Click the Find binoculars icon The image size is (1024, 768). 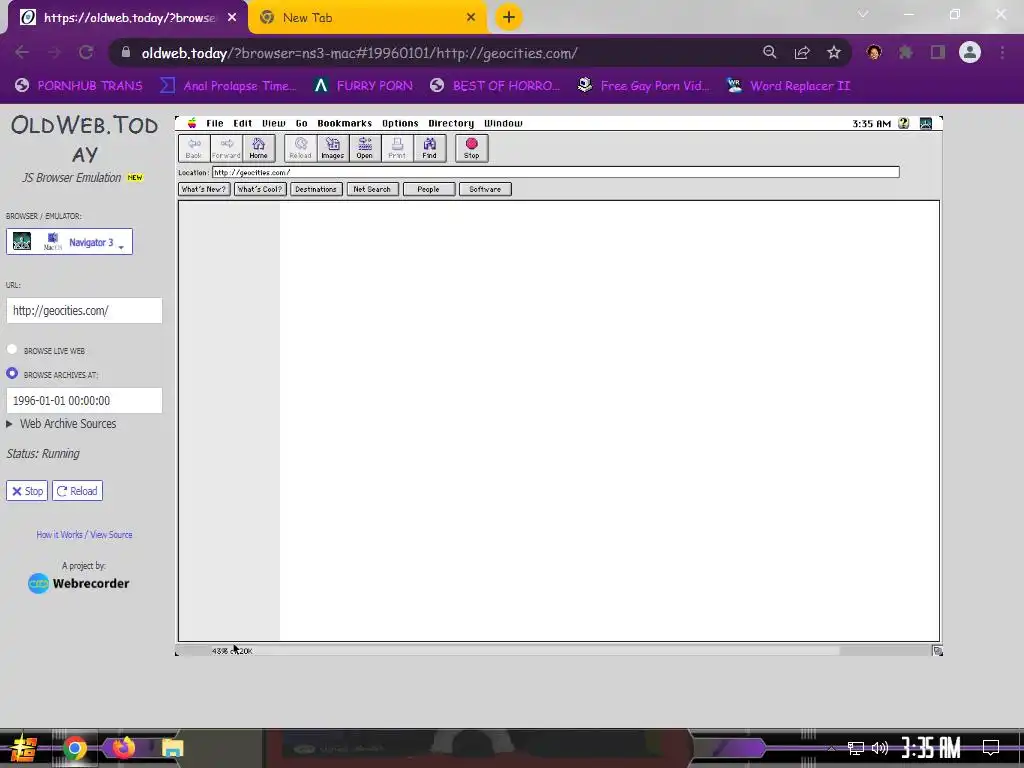point(429,148)
